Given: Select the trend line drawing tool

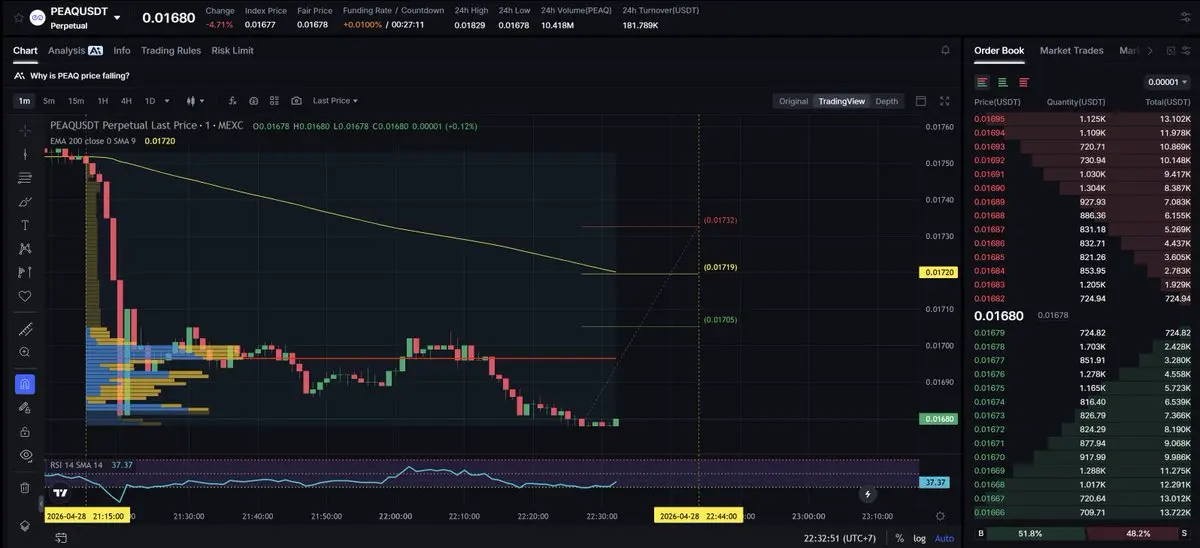Looking at the screenshot, I should 25,154.
